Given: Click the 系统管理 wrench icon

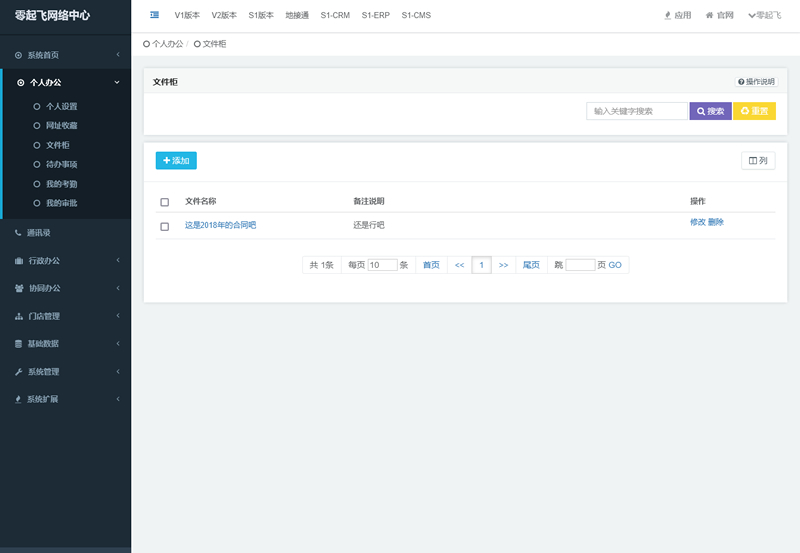Looking at the screenshot, I should tap(18, 372).
